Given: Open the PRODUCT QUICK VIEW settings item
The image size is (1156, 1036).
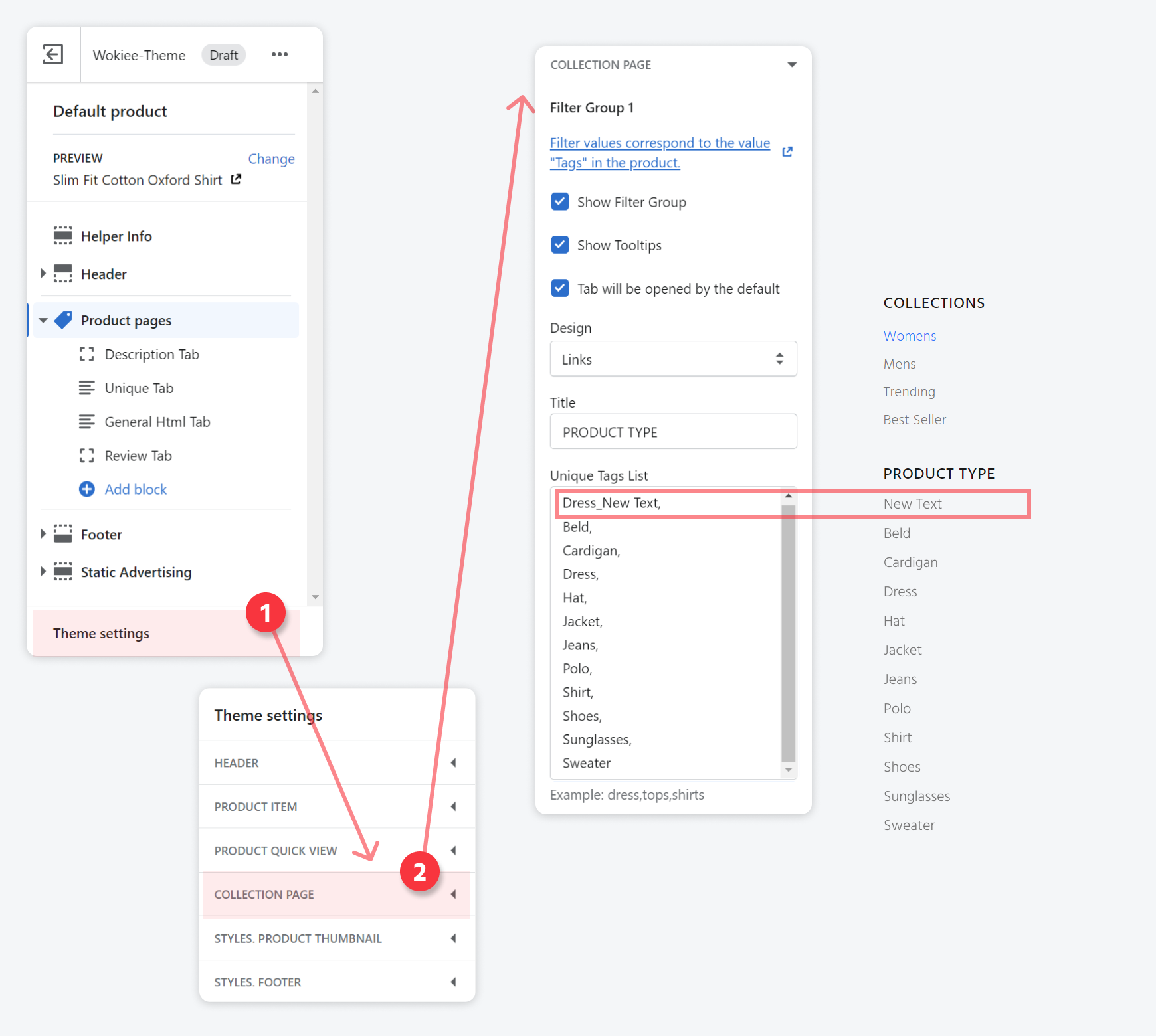Looking at the screenshot, I should point(276,851).
